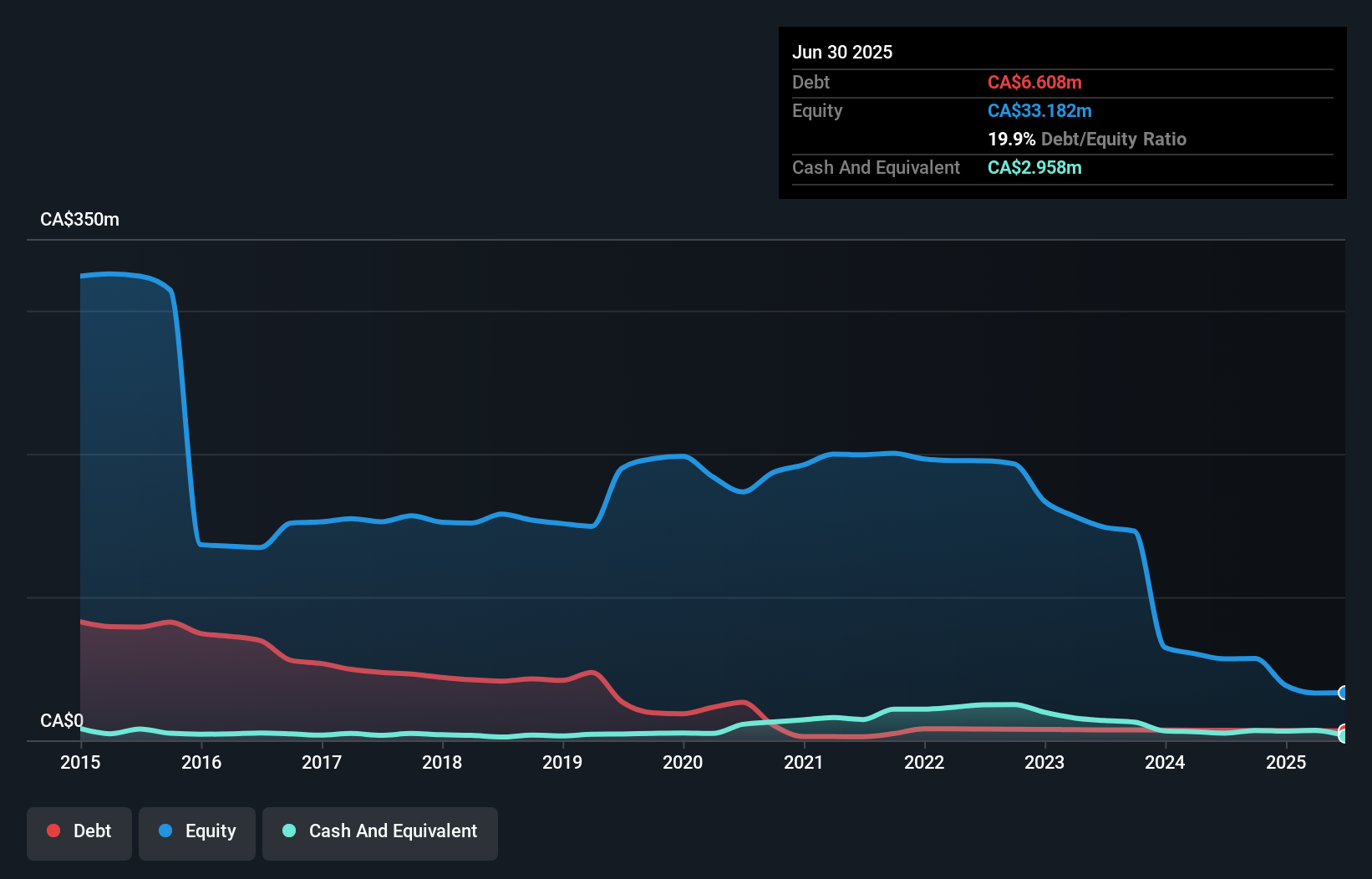Click the CA$33.182m equity value
This screenshot has width=1372, height=879.
pos(1039,110)
